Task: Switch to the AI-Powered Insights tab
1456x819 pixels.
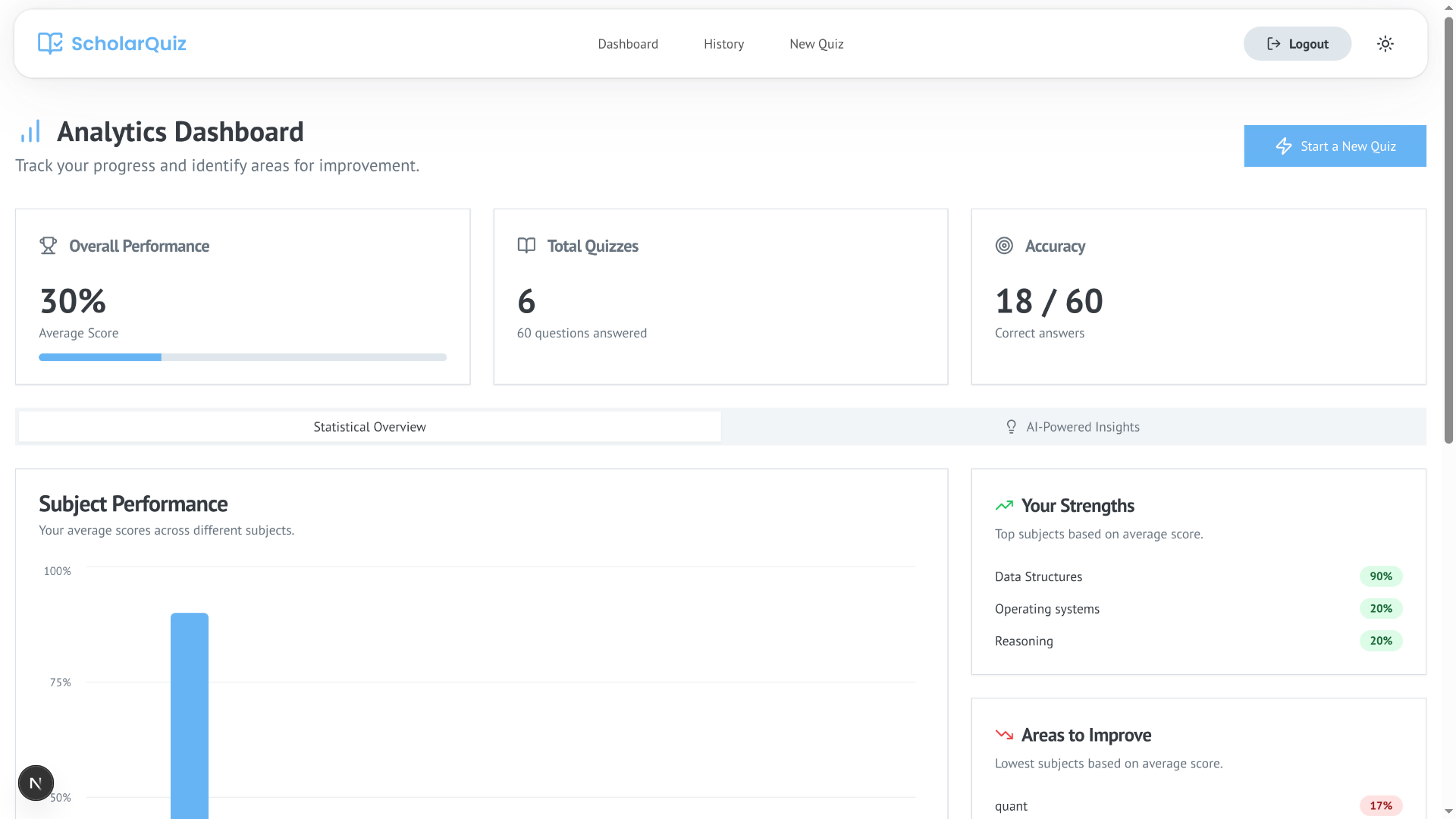Action: [1072, 427]
